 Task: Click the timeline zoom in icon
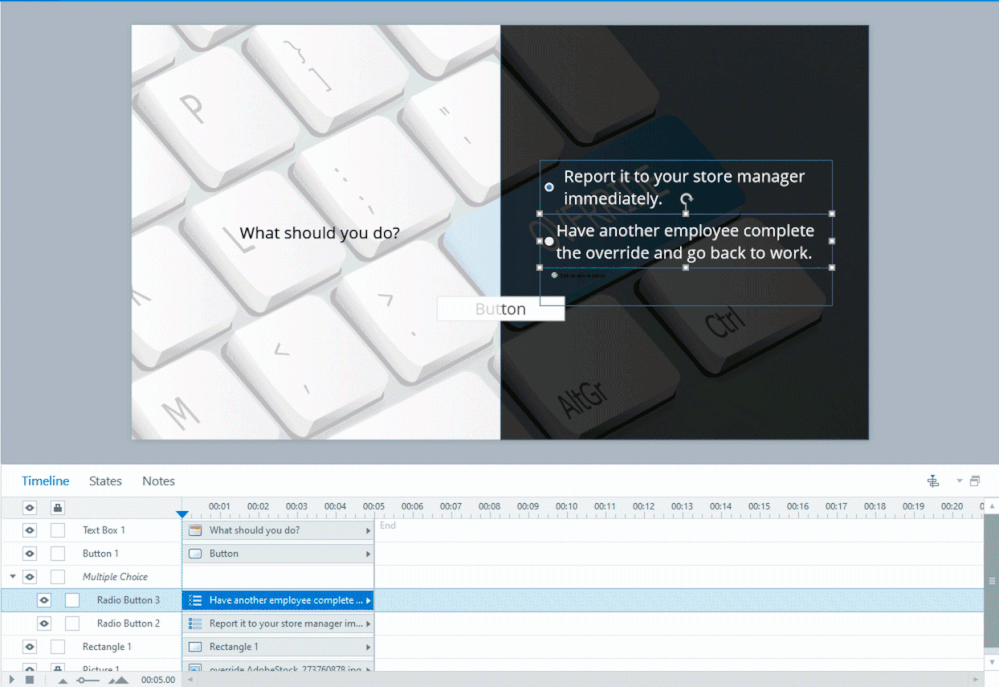click(x=119, y=680)
